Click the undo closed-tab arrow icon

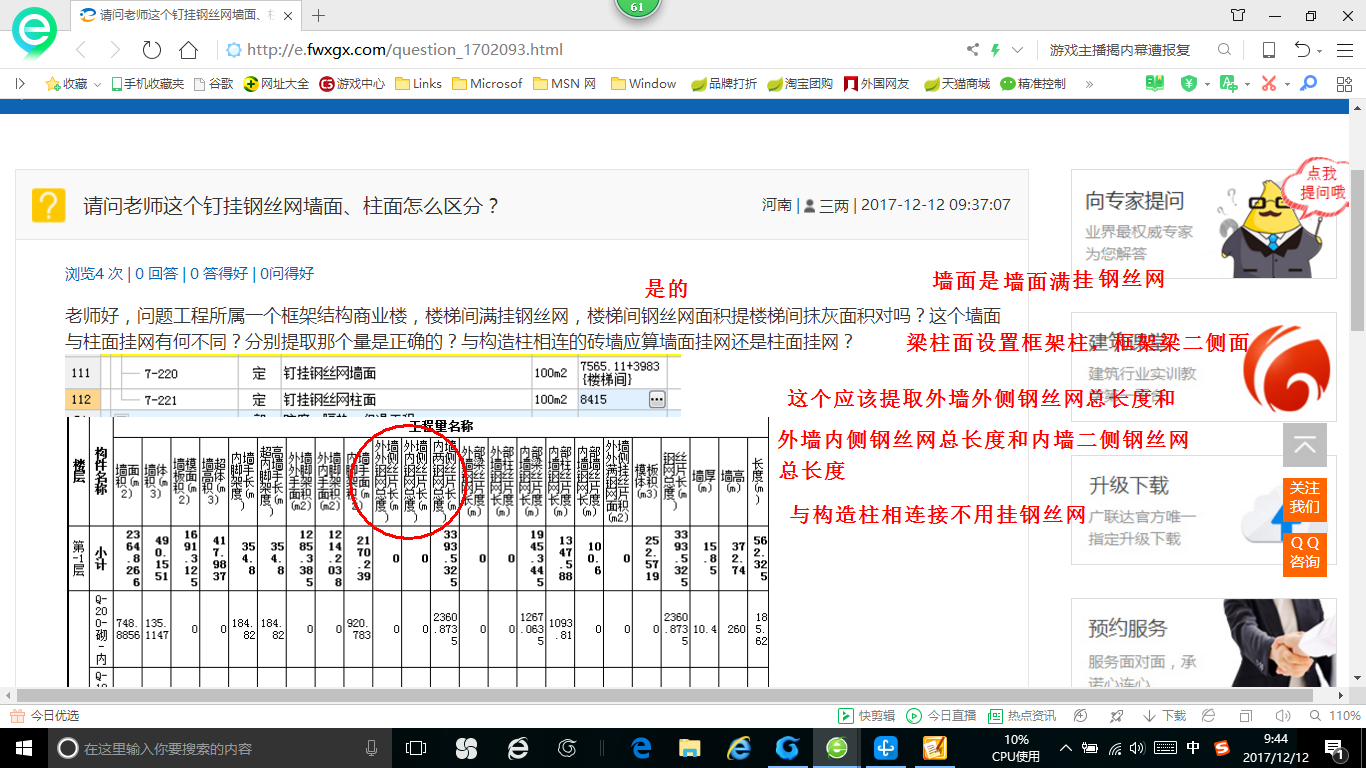coord(1302,50)
